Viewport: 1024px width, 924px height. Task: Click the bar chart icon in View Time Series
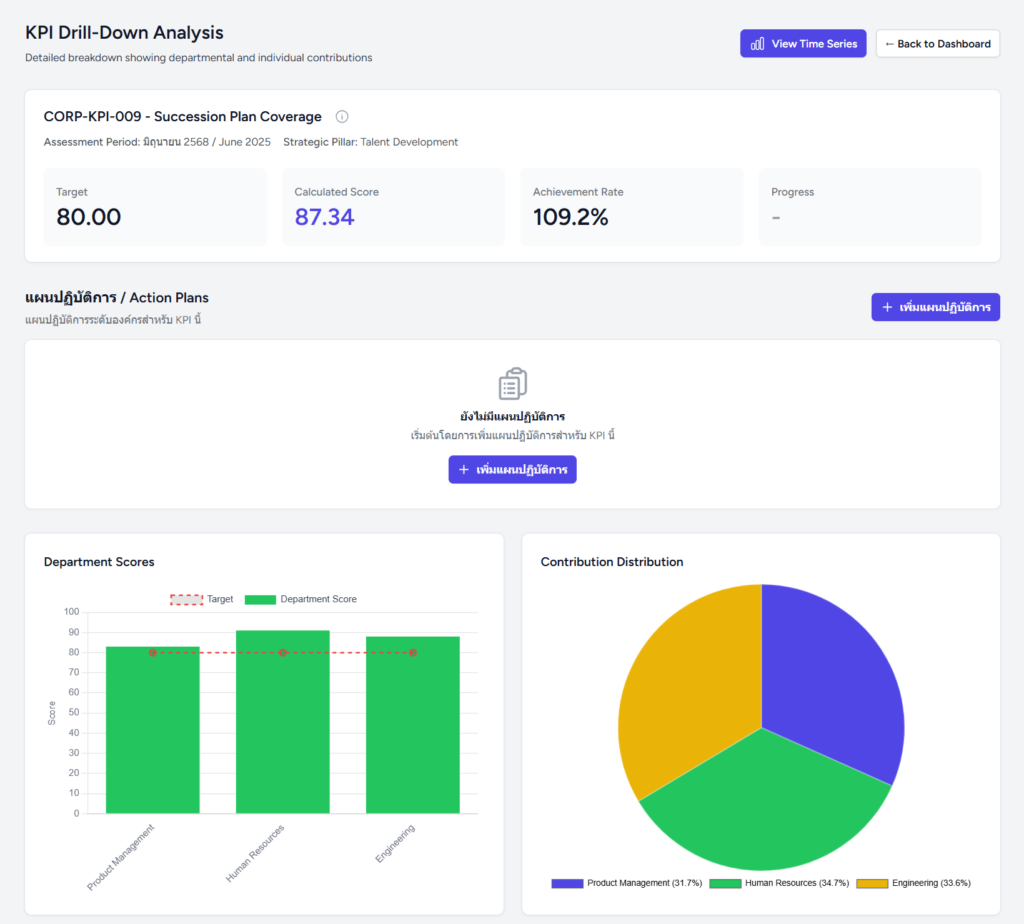[758, 44]
